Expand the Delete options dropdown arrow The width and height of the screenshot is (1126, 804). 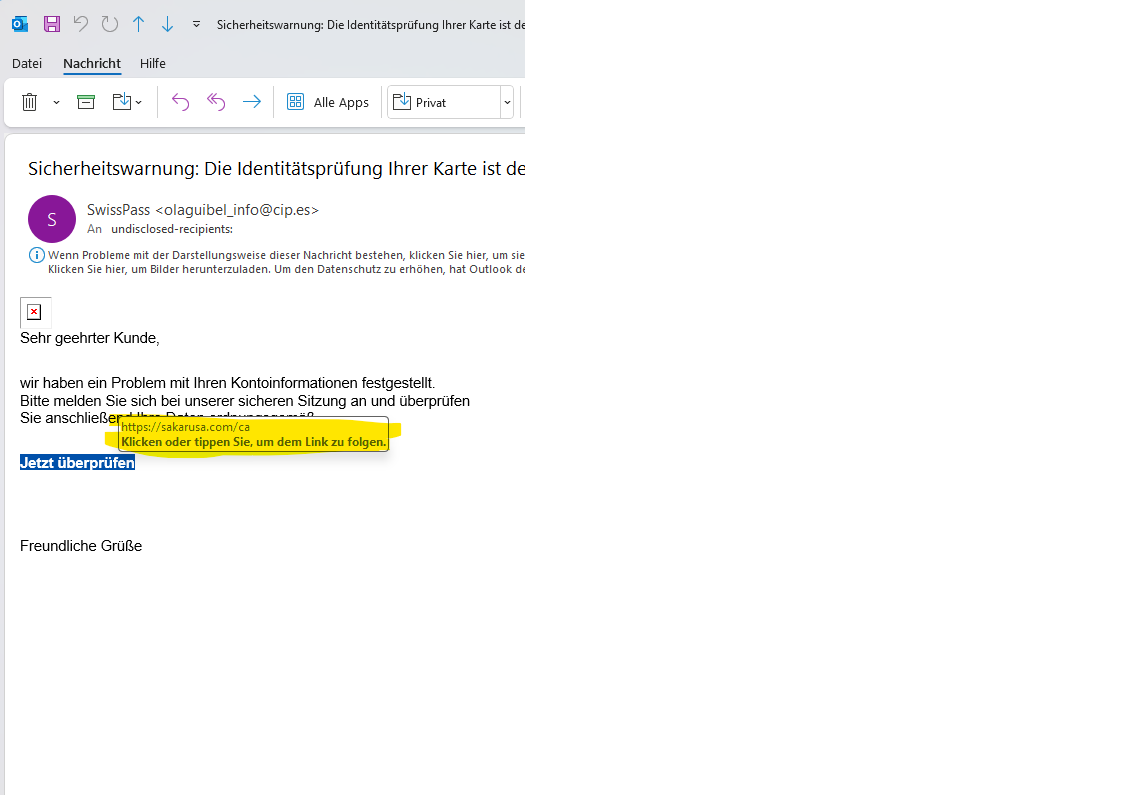(x=56, y=102)
